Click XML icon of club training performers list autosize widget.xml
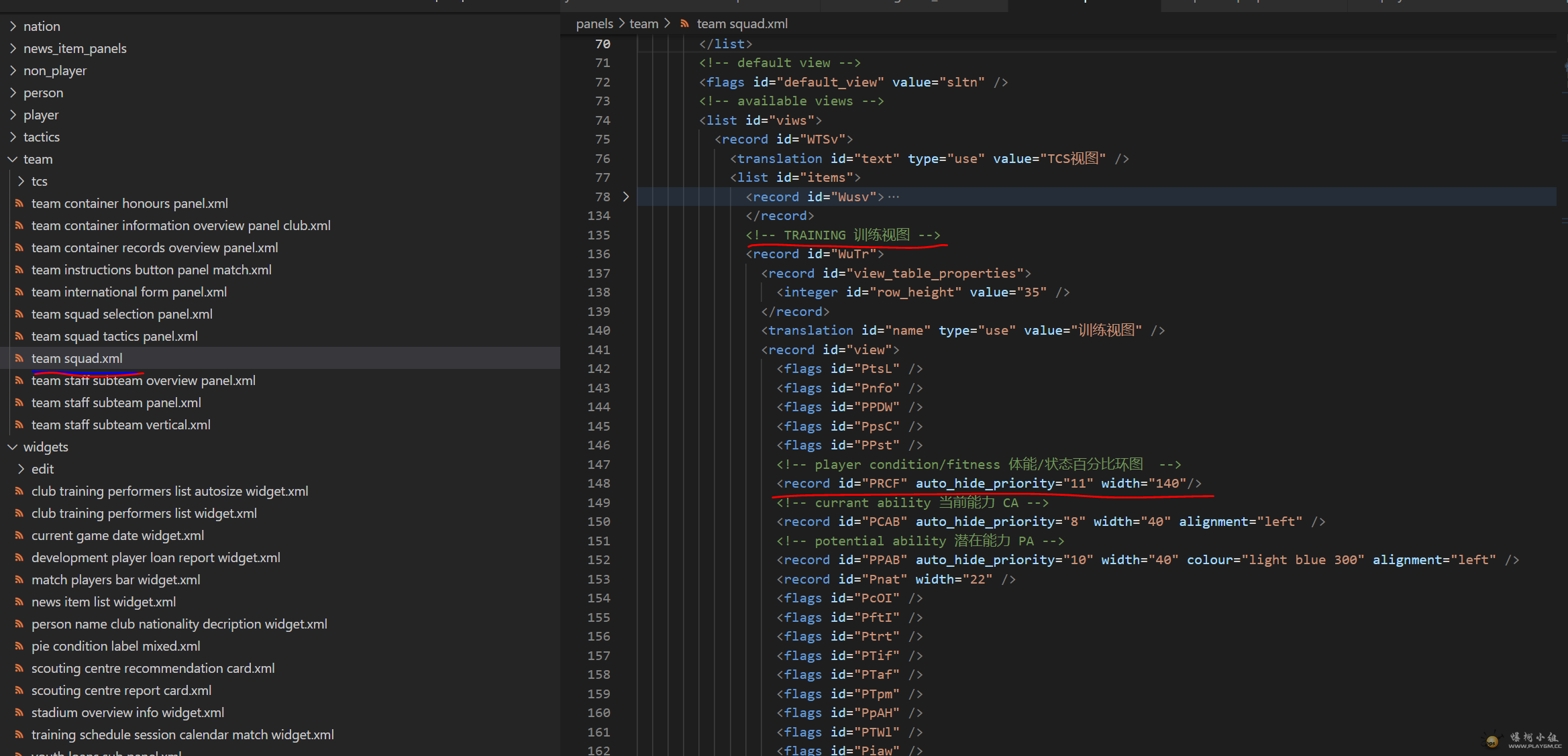 [19, 491]
